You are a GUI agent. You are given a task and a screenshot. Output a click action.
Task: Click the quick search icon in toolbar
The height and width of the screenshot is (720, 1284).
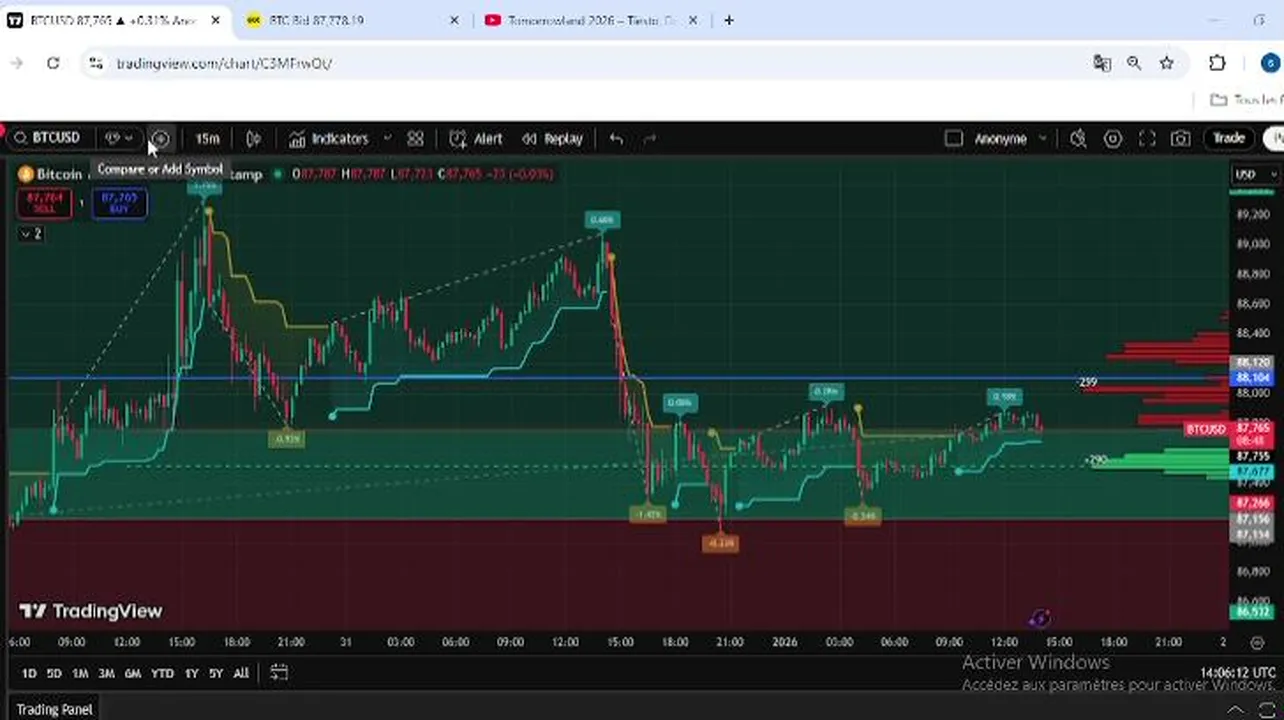point(1078,139)
